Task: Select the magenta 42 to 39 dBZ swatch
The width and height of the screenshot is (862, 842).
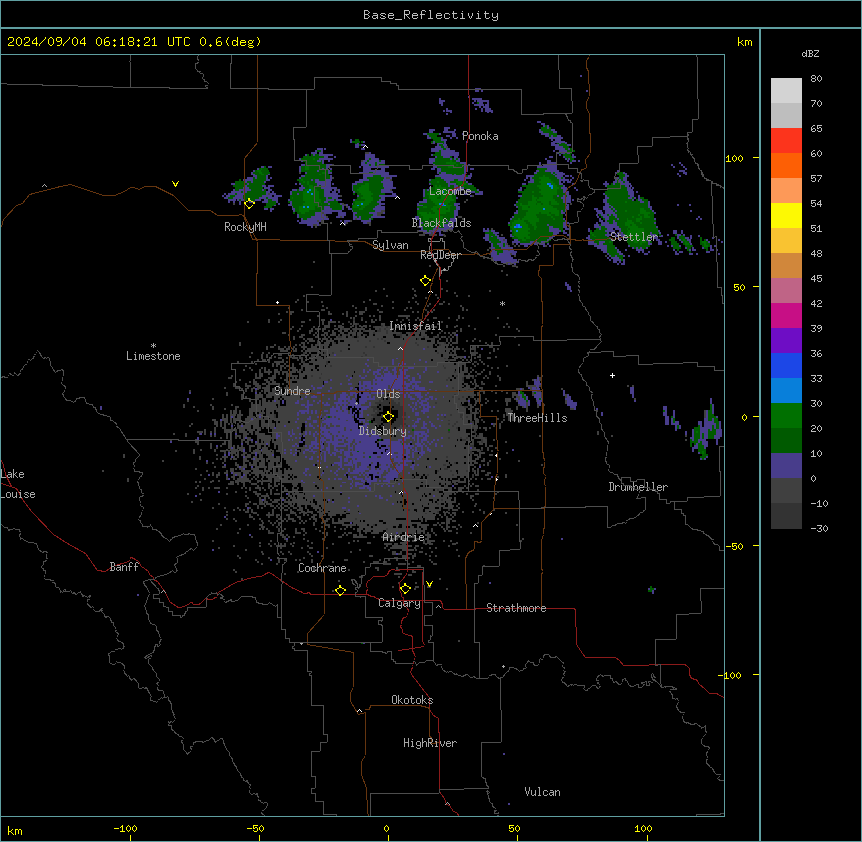Action: point(786,315)
